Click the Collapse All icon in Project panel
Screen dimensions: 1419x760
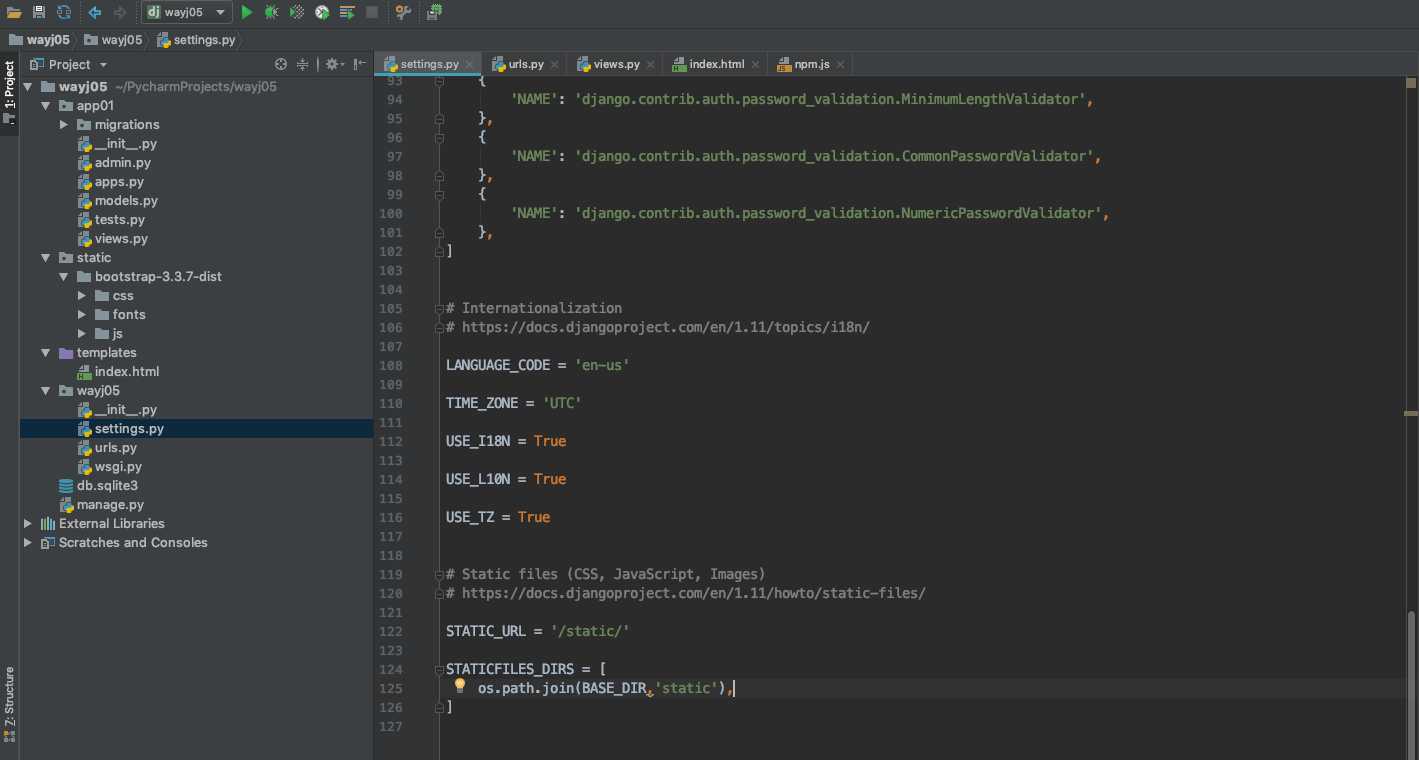(x=303, y=64)
